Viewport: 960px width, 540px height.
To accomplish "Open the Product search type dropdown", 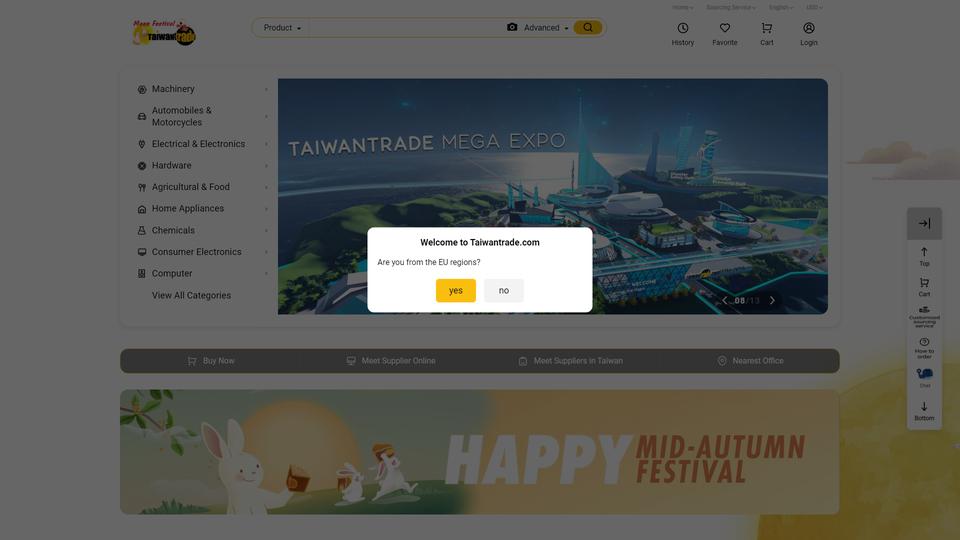I will pyautogui.click(x=282, y=28).
